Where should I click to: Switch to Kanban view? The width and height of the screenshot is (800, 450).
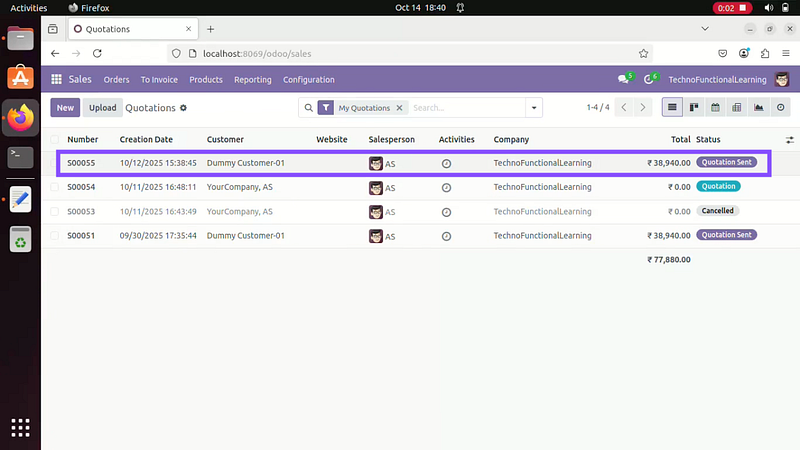click(694, 107)
